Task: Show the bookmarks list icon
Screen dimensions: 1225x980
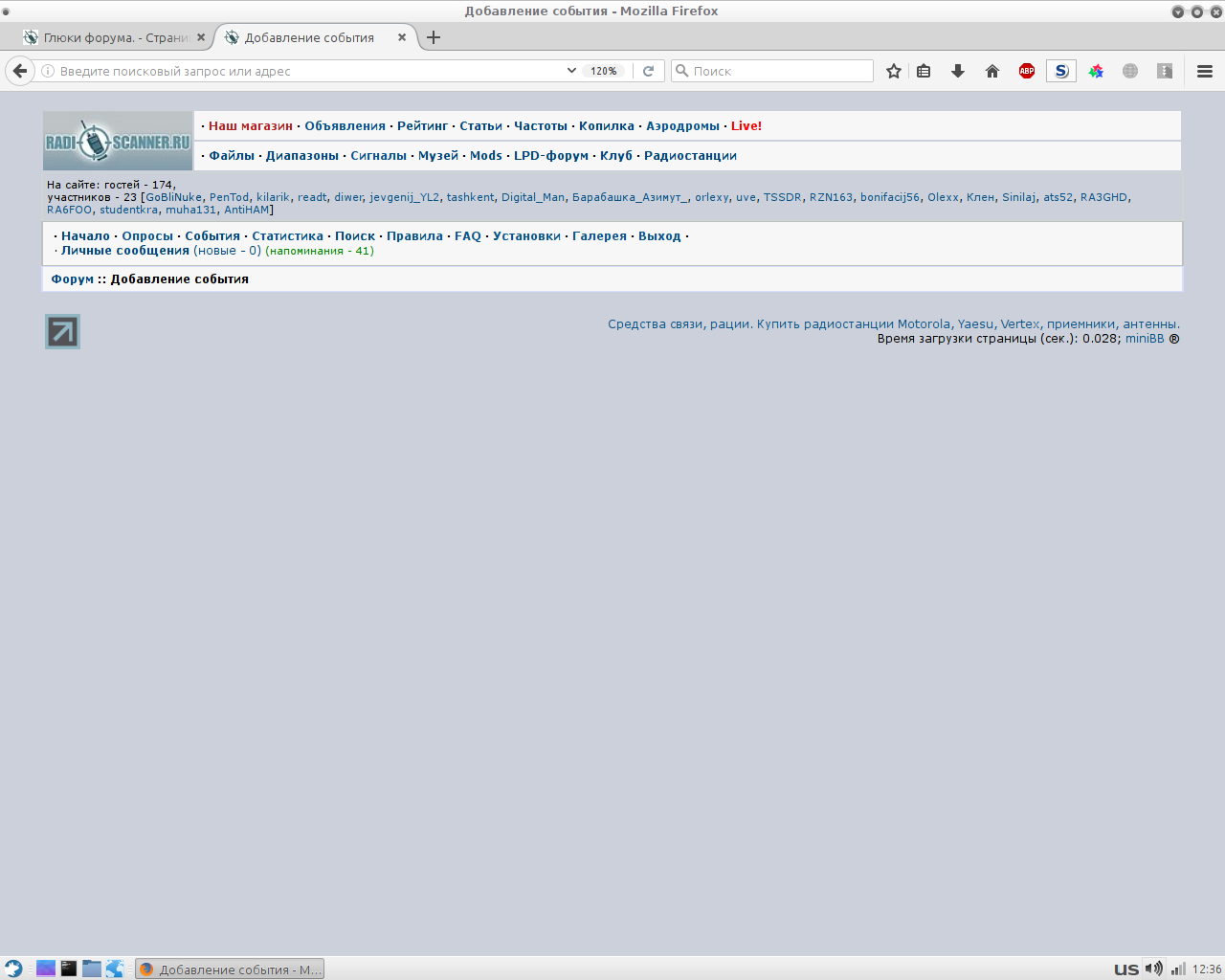Action: coord(924,71)
